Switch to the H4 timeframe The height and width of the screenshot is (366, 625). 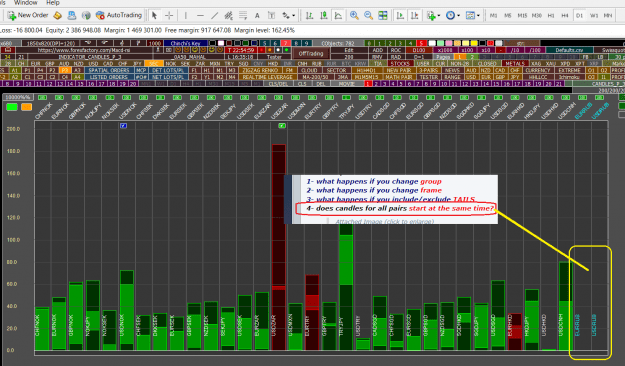point(565,16)
